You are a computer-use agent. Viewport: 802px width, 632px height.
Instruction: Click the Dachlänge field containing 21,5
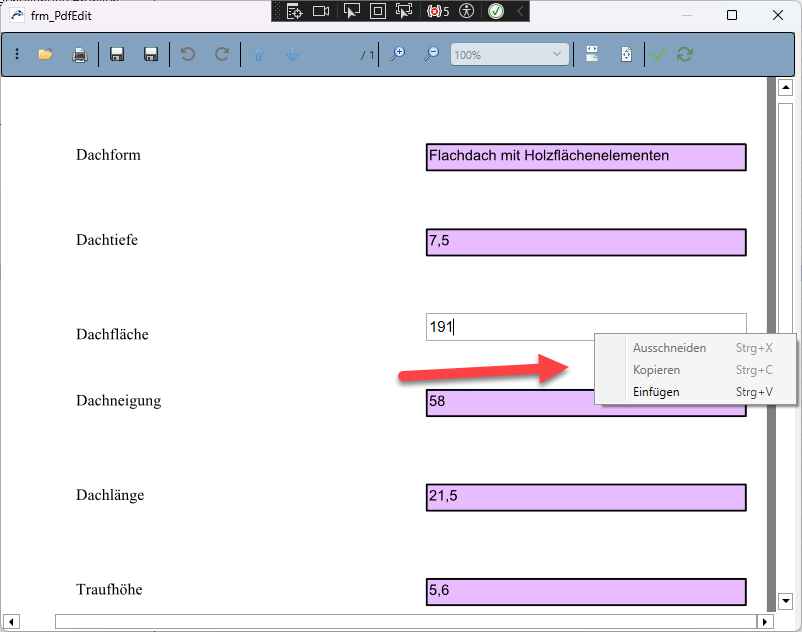[x=586, y=498]
